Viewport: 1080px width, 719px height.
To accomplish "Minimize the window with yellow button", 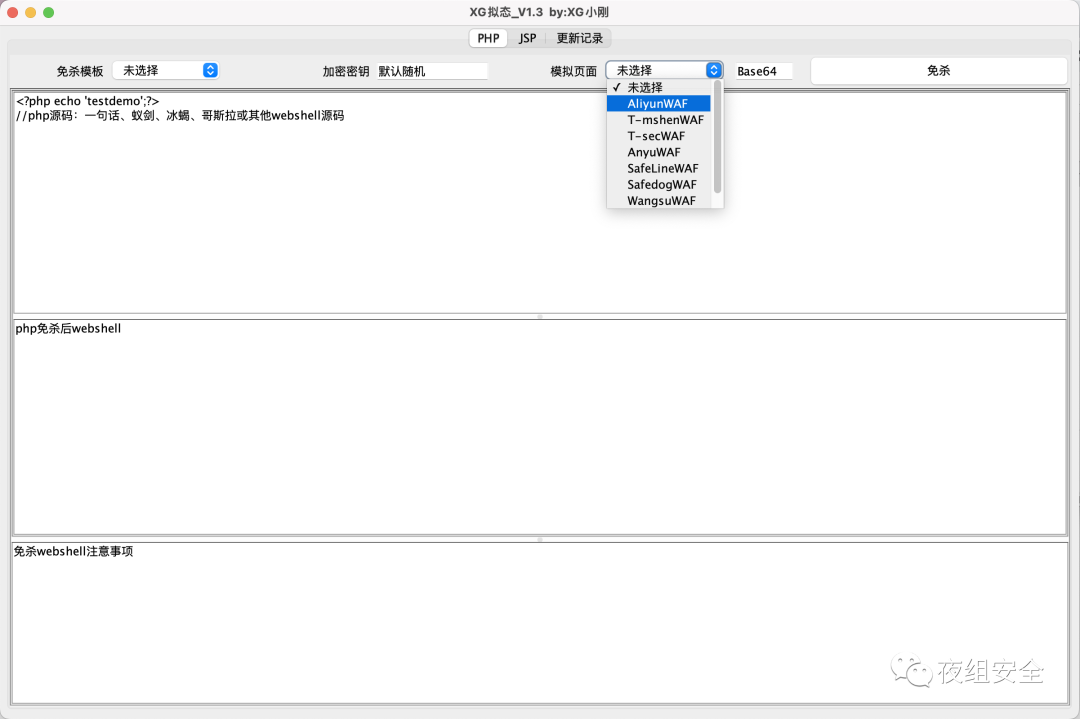I will [30, 12].
